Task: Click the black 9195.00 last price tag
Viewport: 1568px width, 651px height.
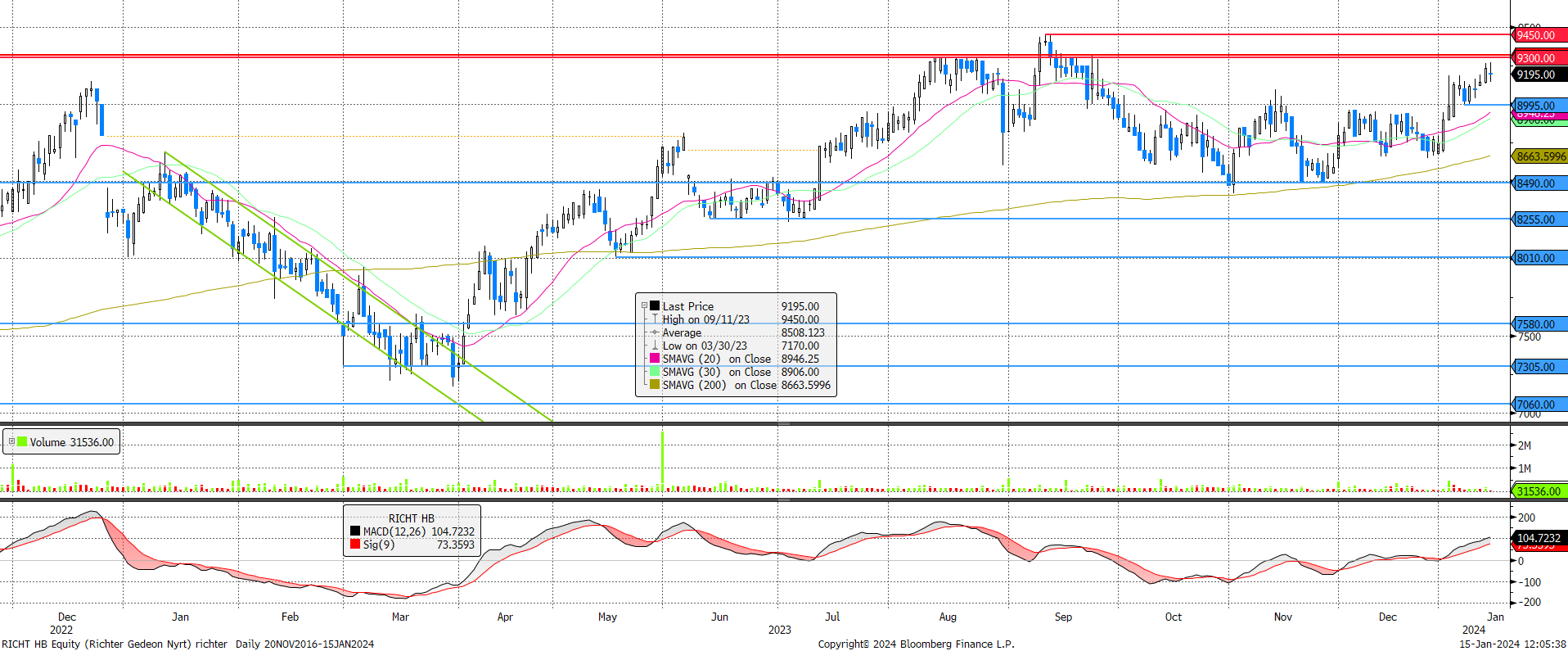Action: [1539, 75]
